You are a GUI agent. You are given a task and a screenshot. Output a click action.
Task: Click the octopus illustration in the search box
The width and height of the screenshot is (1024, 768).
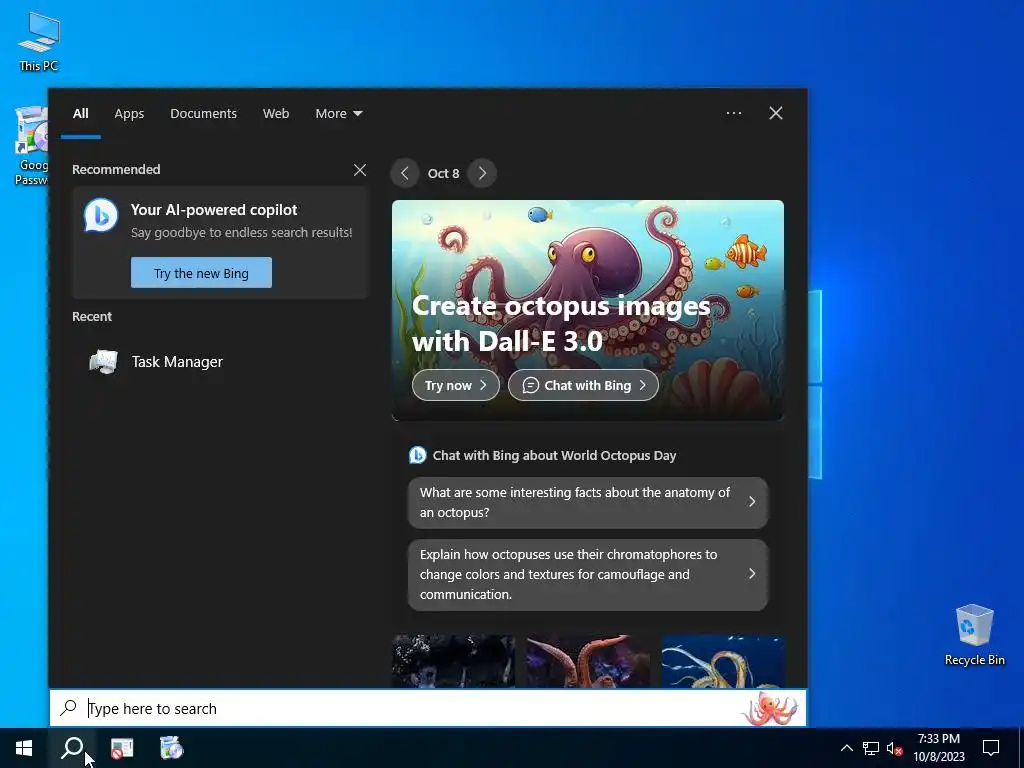click(771, 709)
